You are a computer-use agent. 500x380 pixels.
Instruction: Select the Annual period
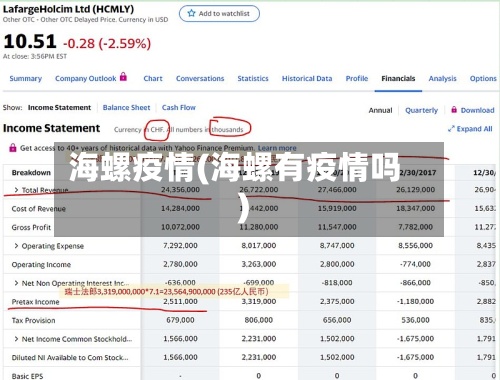point(380,110)
